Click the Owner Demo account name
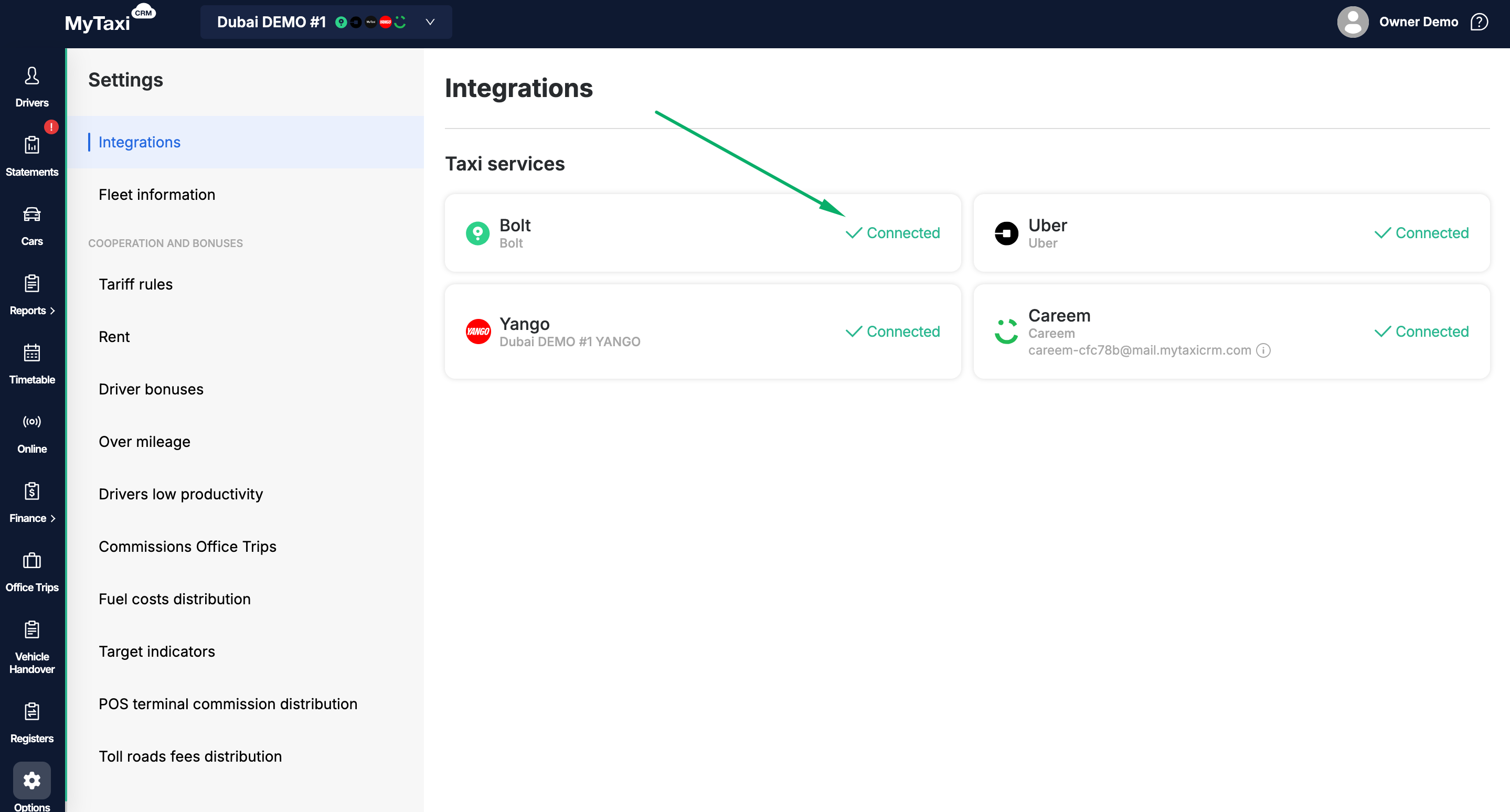The width and height of the screenshot is (1510, 812). (x=1418, y=22)
